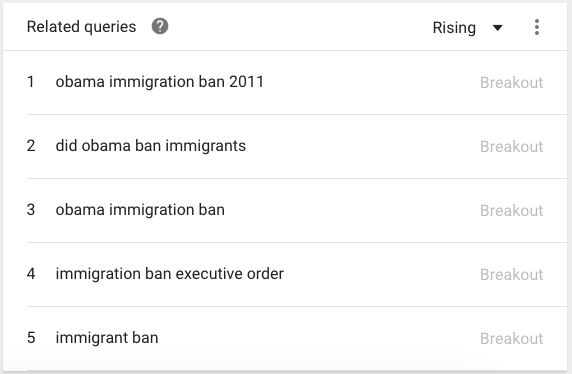Click rank number 4 in the list

[x=31, y=274]
